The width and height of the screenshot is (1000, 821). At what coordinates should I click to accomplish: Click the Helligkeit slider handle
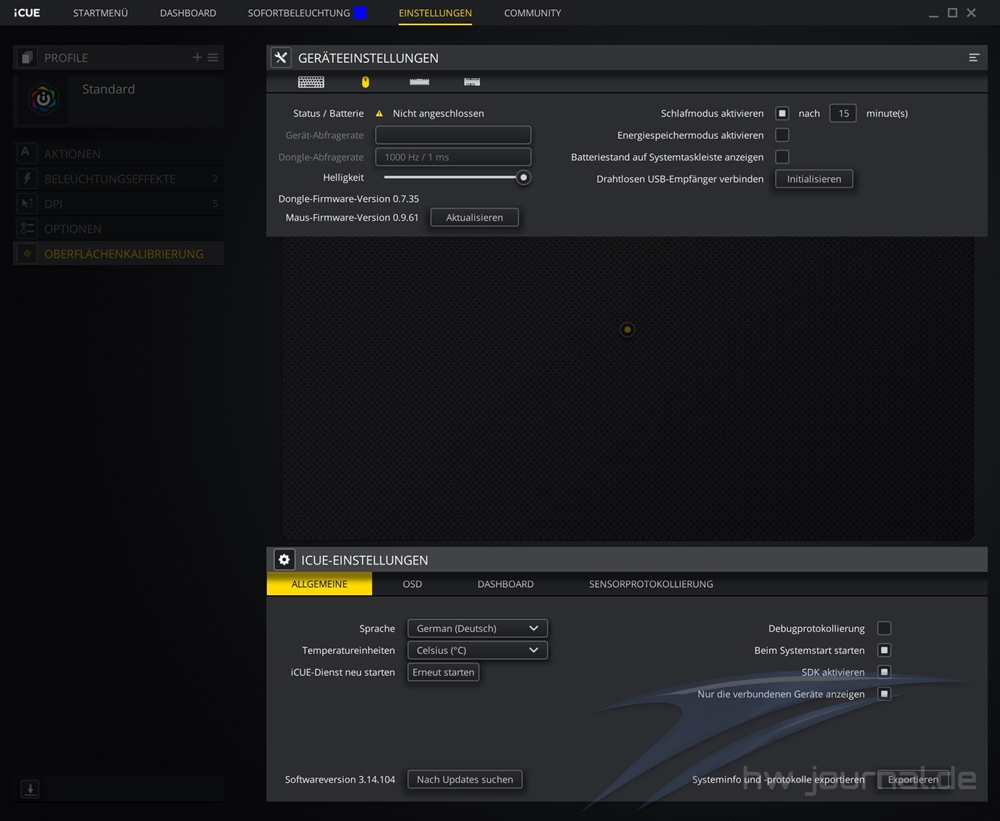coord(523,177)
